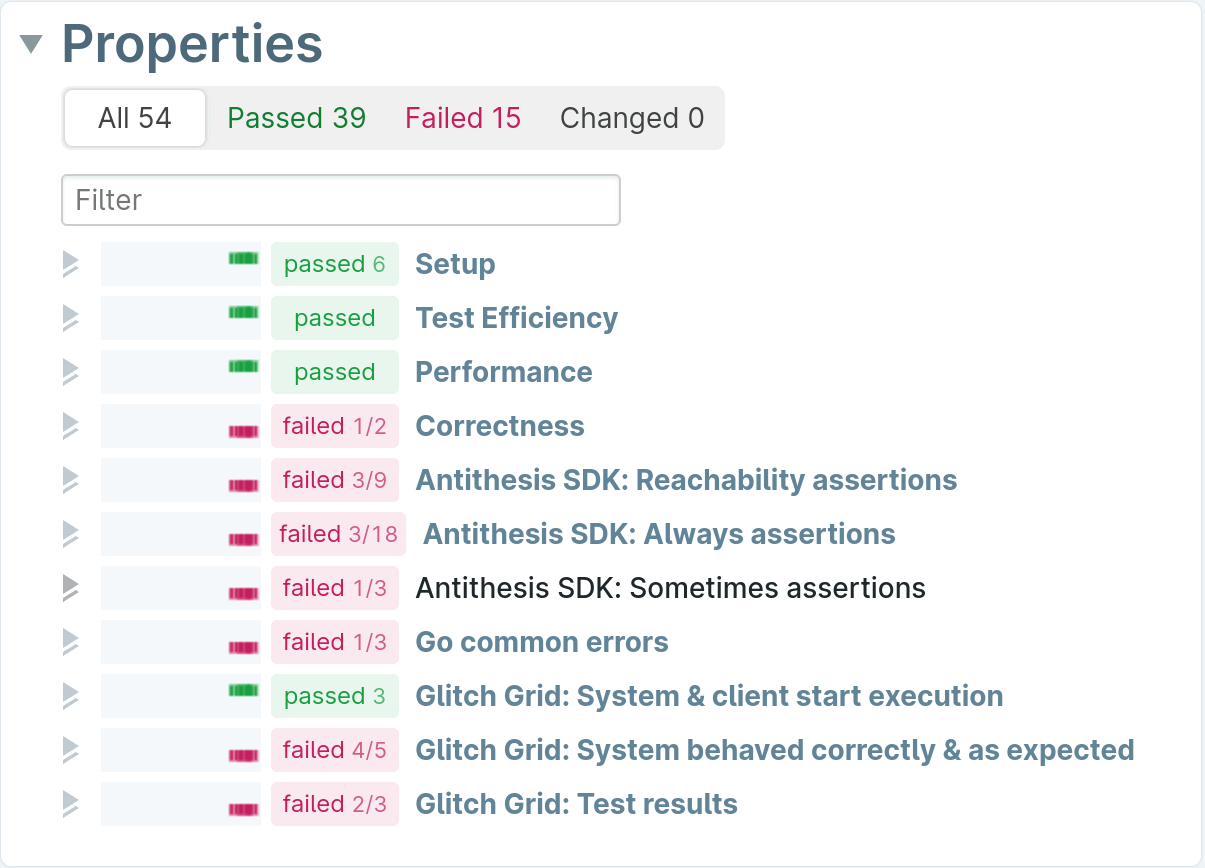Collapse the Properties section triangle
Viewport: 1205px width, 868px height.
[32, 44]
